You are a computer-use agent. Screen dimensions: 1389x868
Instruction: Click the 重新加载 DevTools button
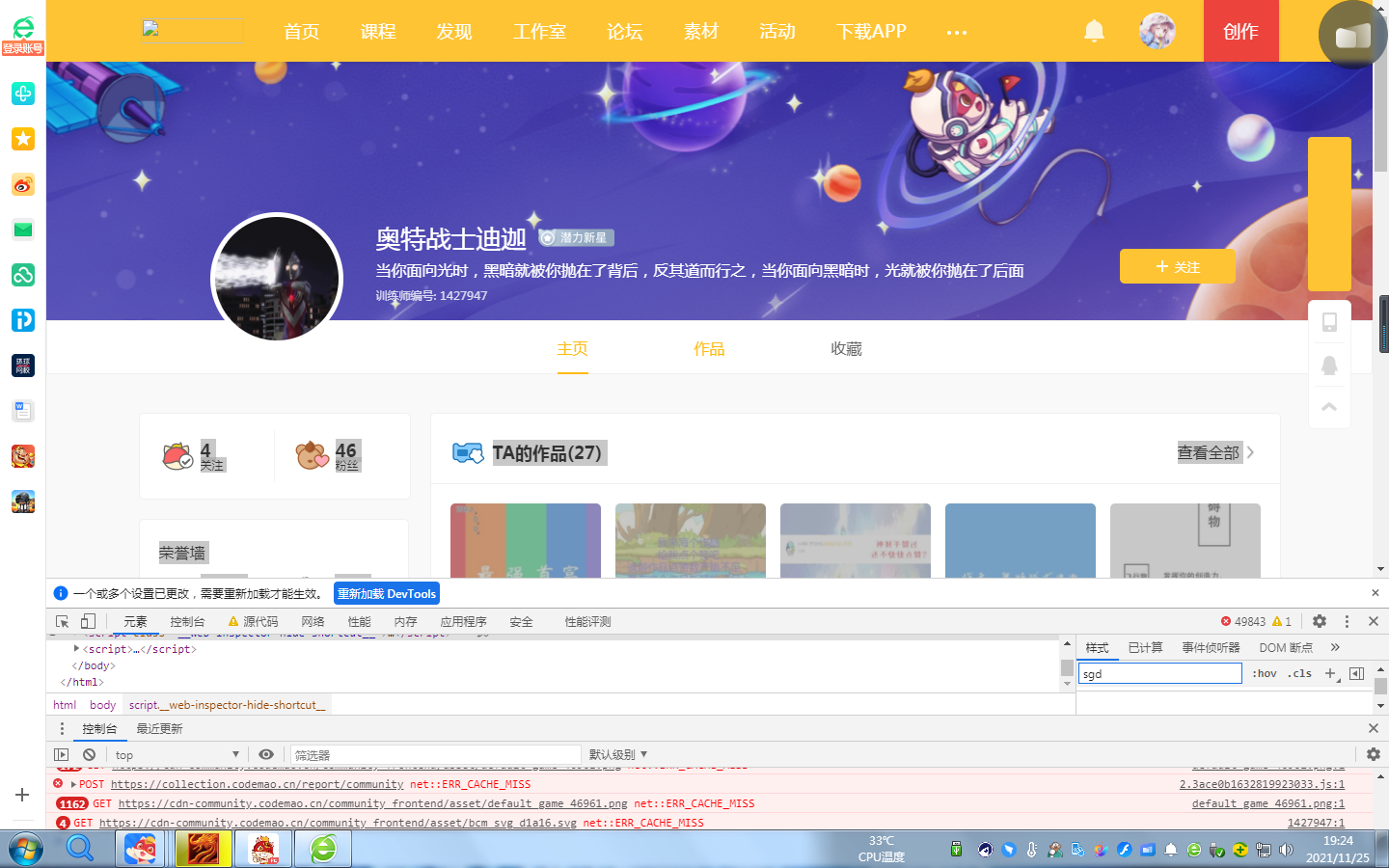pos(387,593)
